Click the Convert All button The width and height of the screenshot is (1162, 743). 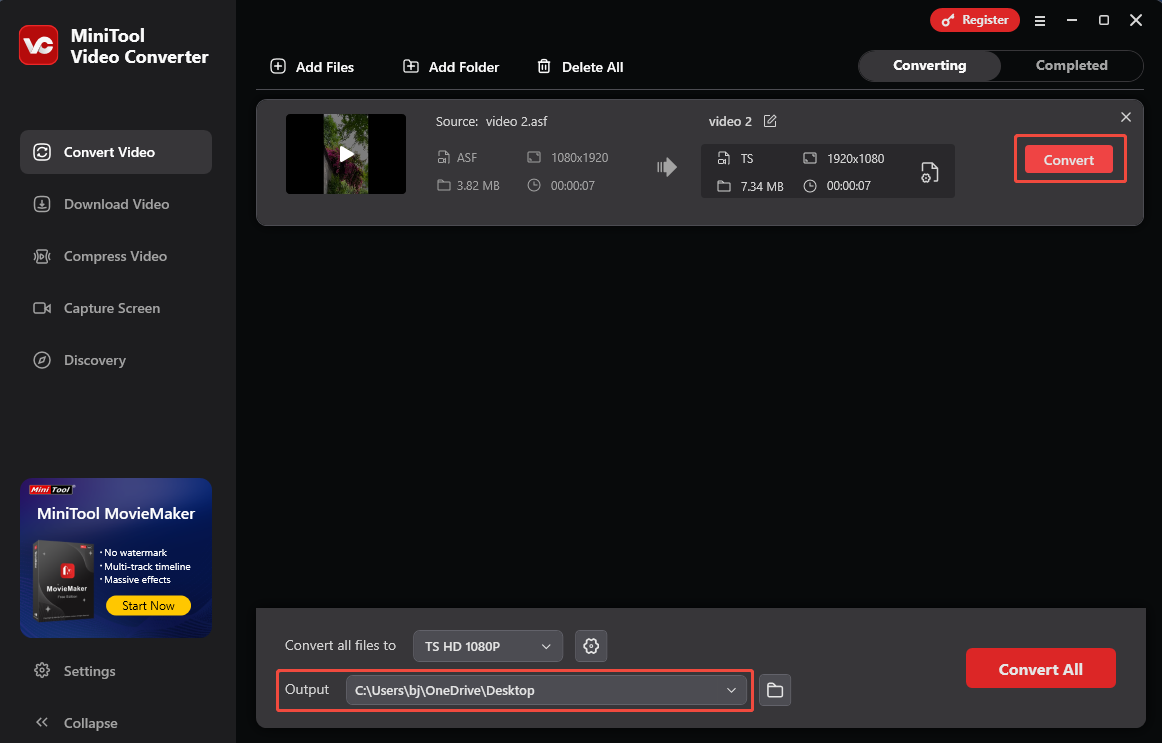(1040, 668)
